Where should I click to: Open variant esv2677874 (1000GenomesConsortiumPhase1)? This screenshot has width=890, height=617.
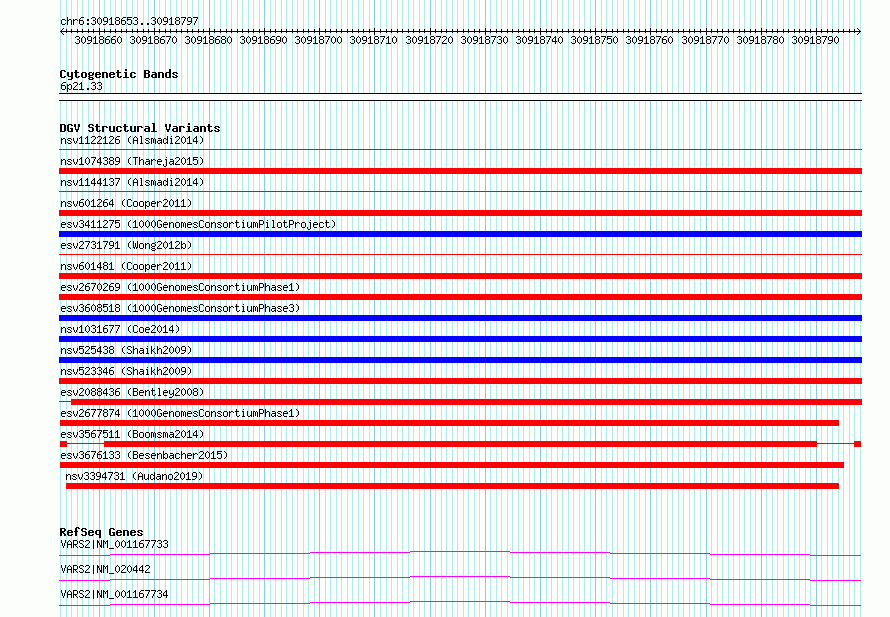click(x=180, y=413)
